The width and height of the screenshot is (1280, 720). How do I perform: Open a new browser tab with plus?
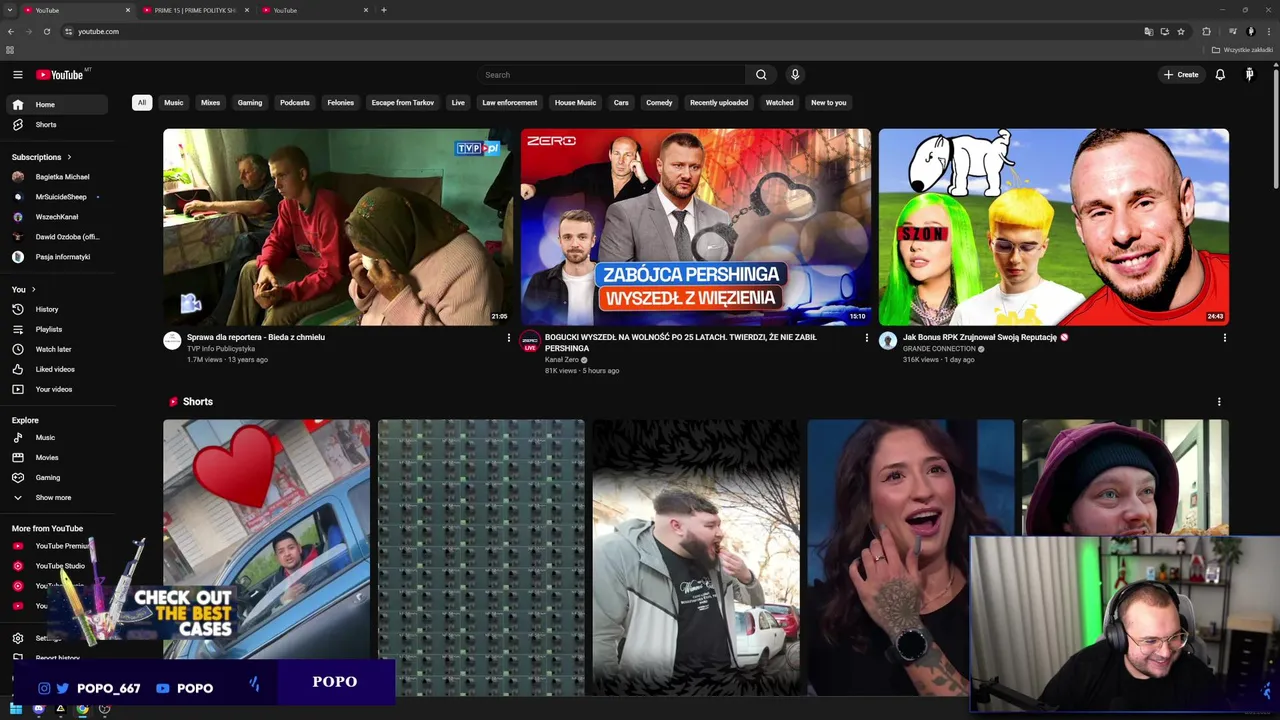tap(384, 10)
